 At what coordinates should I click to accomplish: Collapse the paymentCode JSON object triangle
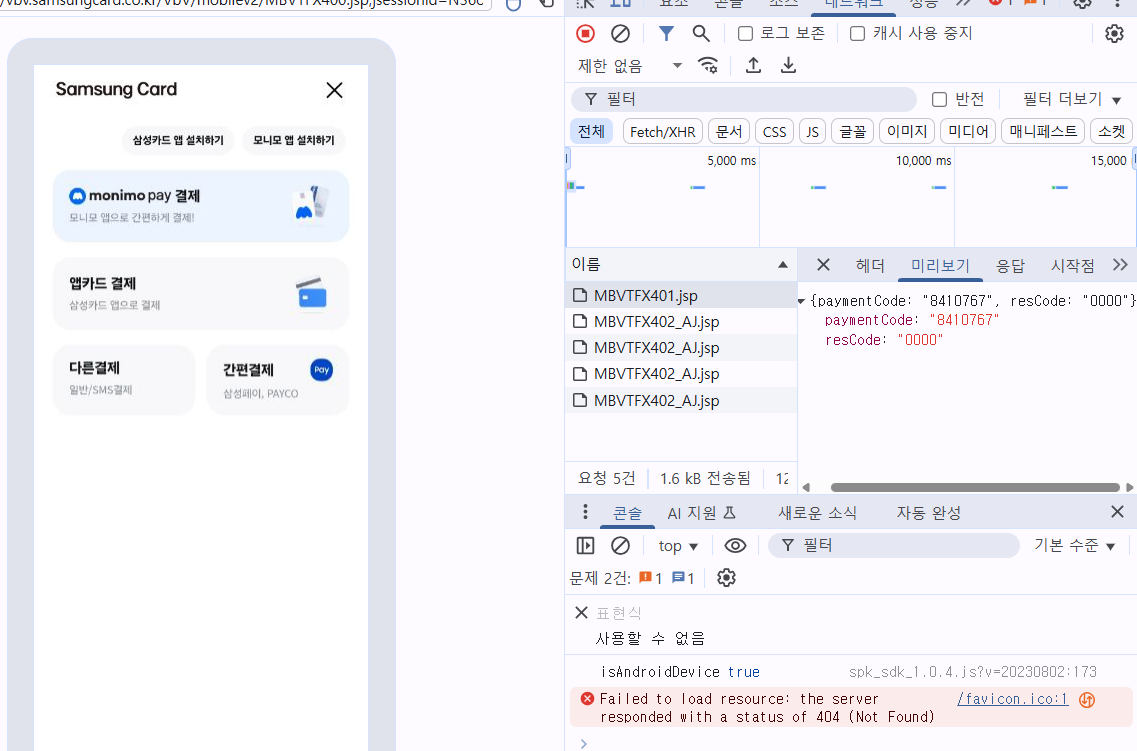[801, 301]
